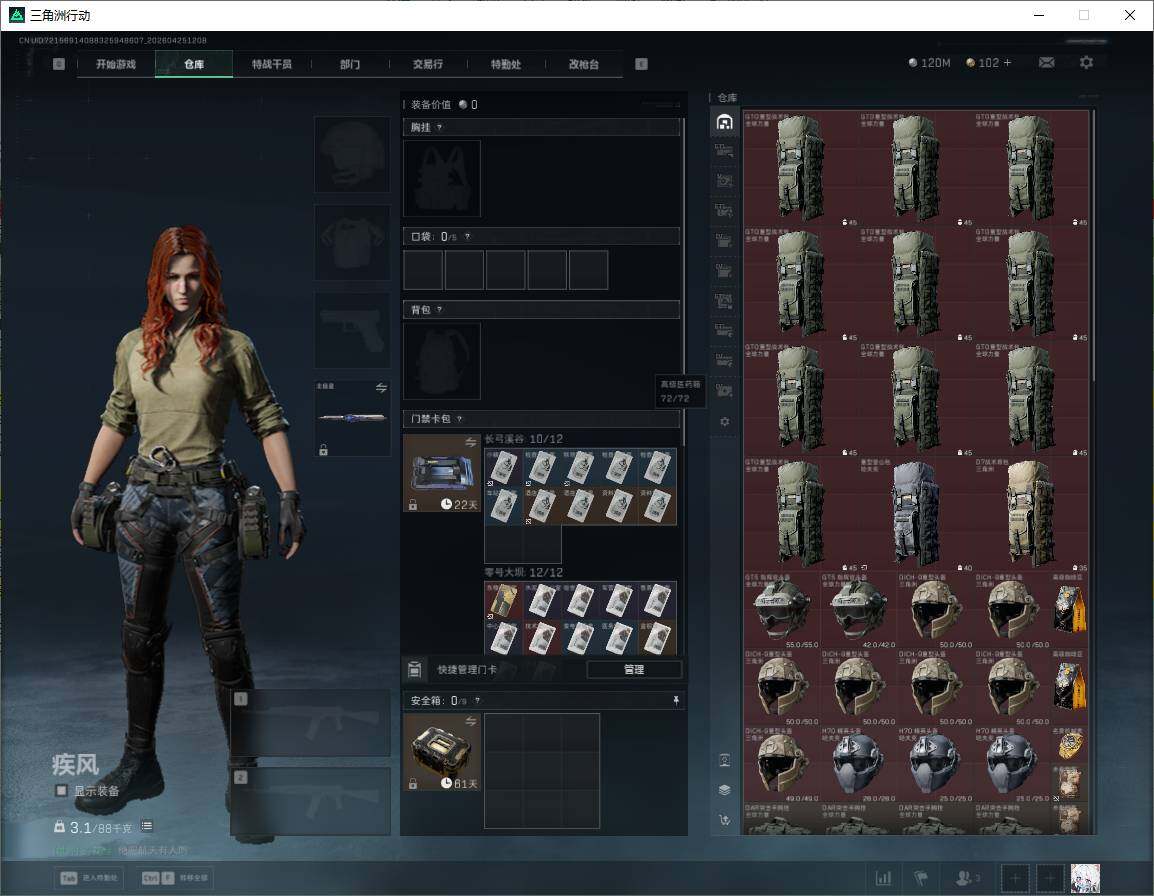Select primary weapon slot 2
Screen dimensions: 1154x896
pos(311,802)
